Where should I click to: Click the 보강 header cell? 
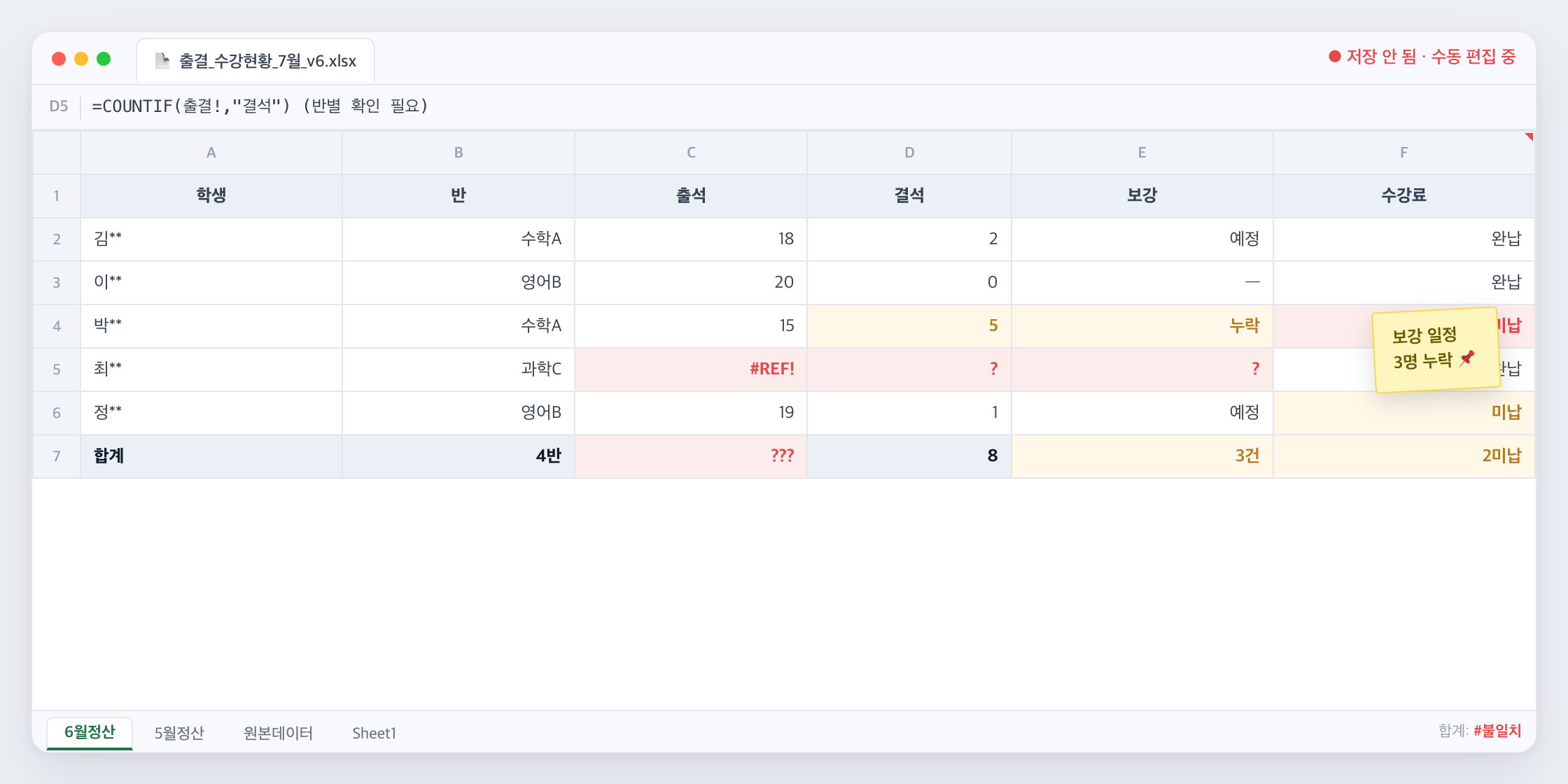click(1142, 196)
